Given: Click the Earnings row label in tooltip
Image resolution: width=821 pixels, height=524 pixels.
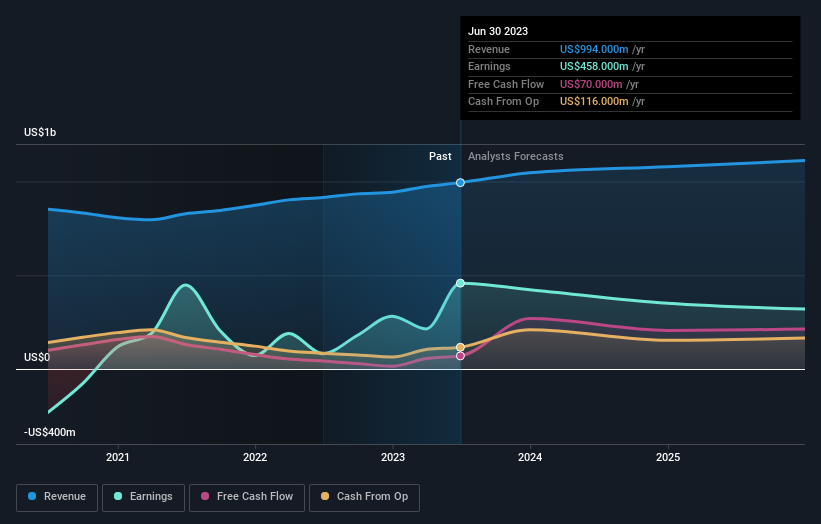Looking at the screenshot, I should click(x=489, y=66).
